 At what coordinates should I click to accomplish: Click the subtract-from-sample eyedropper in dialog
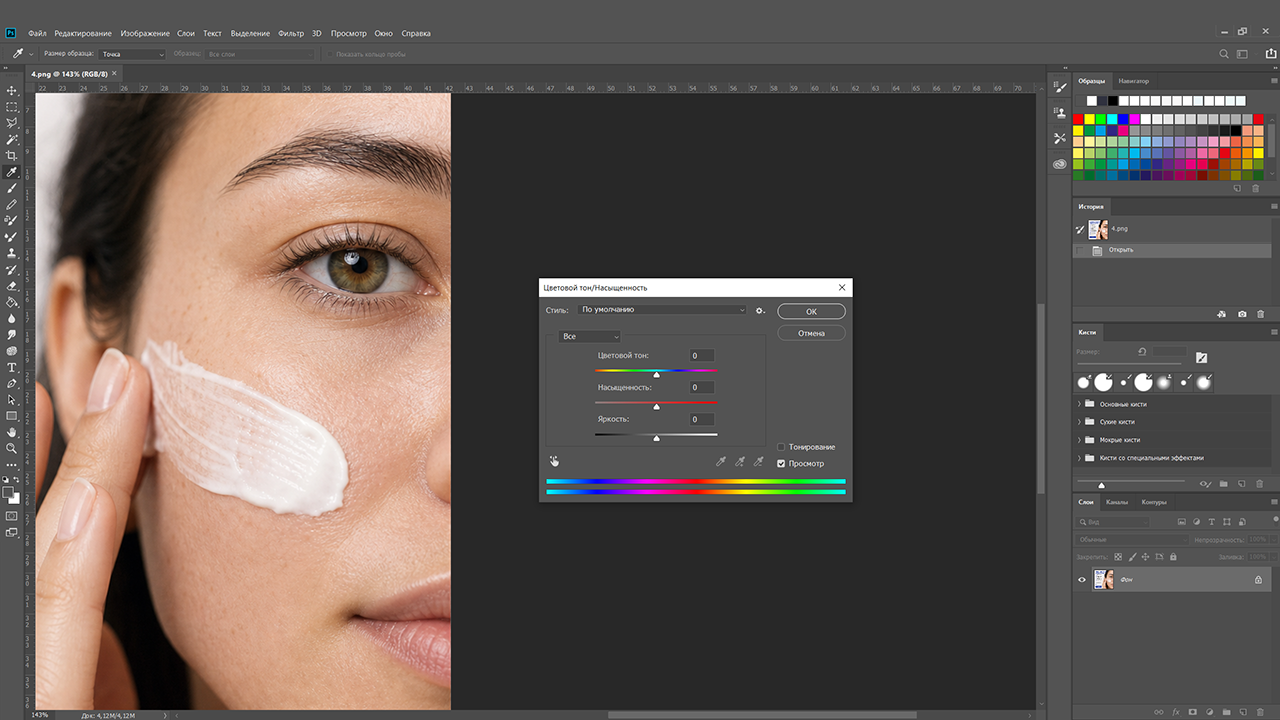[758, 462]
